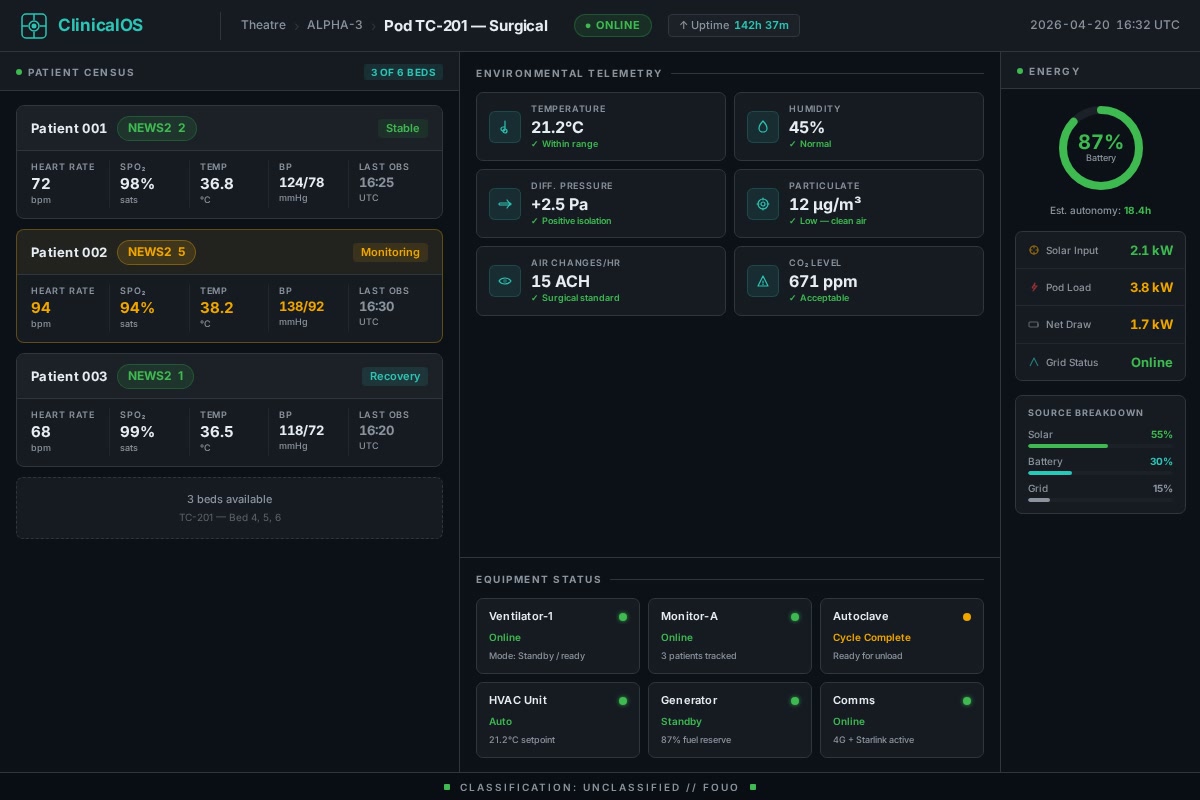Click the Uptime 142h 37m badge

(x=734, y=26)
